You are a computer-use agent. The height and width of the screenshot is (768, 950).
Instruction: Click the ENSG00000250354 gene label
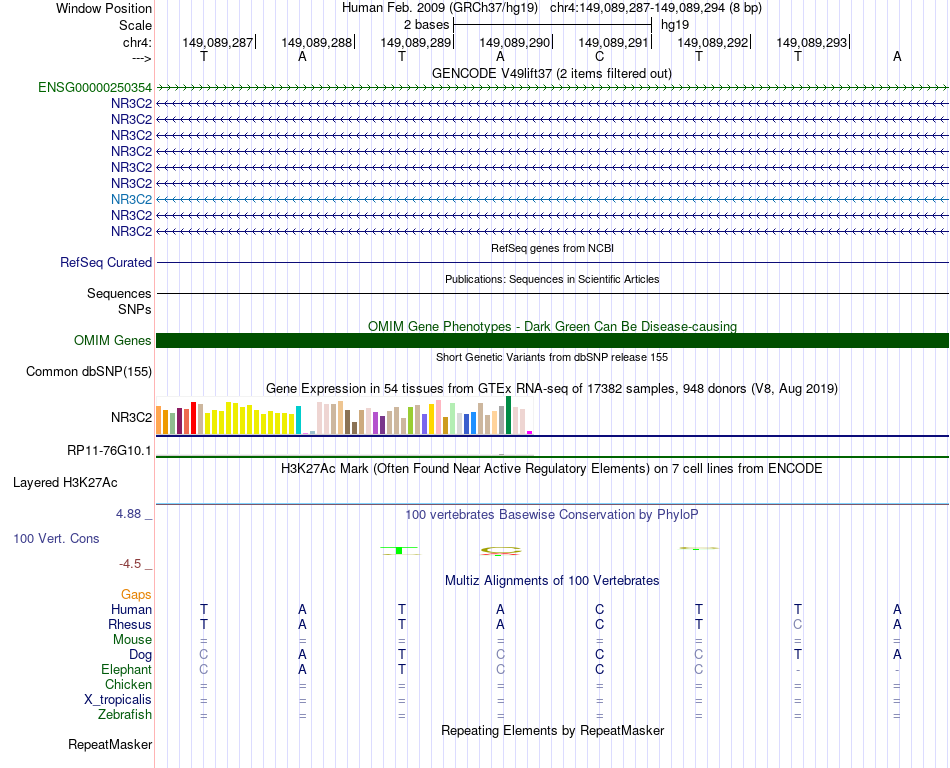coord(95,87)
